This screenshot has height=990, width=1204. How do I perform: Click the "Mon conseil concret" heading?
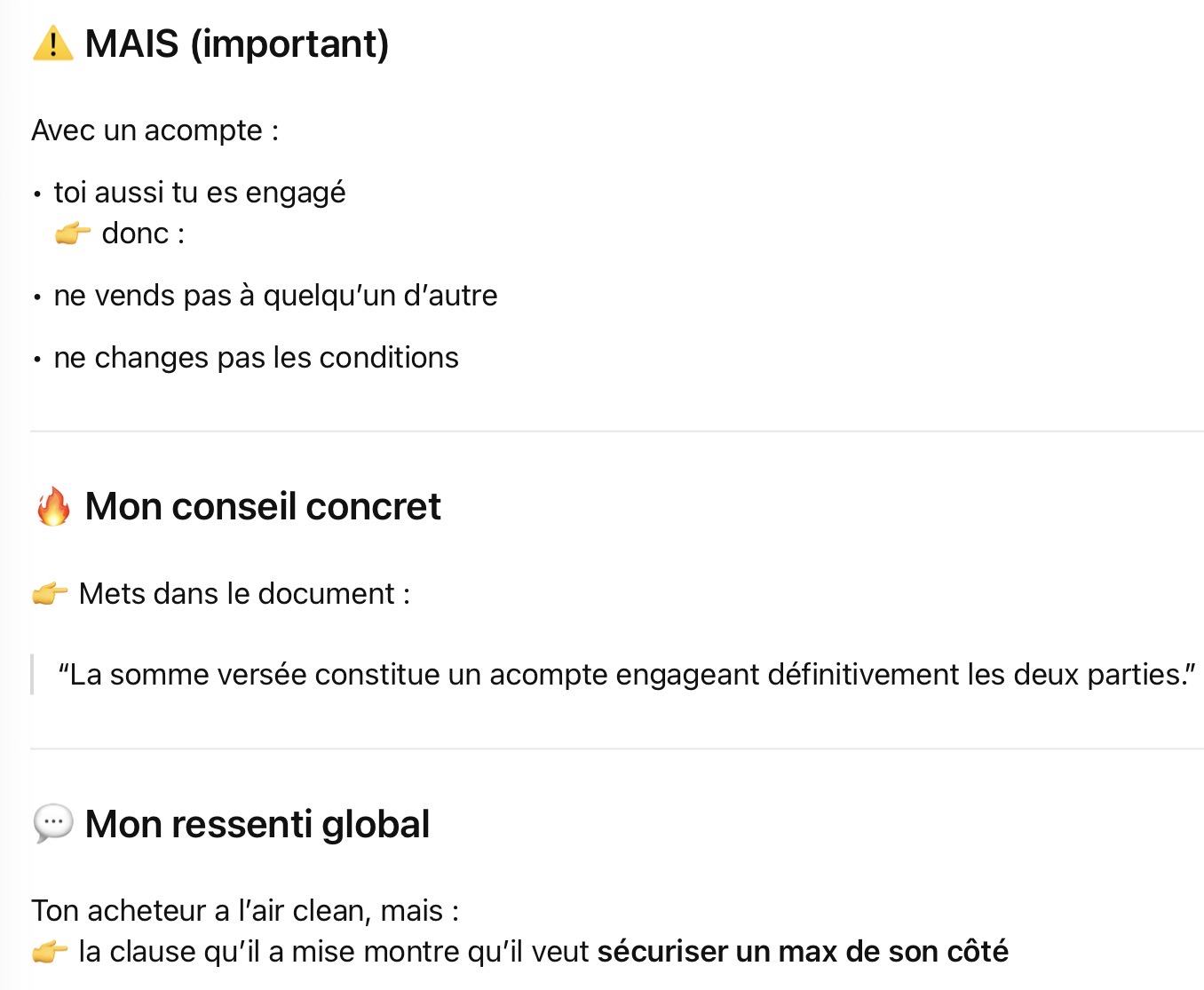coord(263,507)
